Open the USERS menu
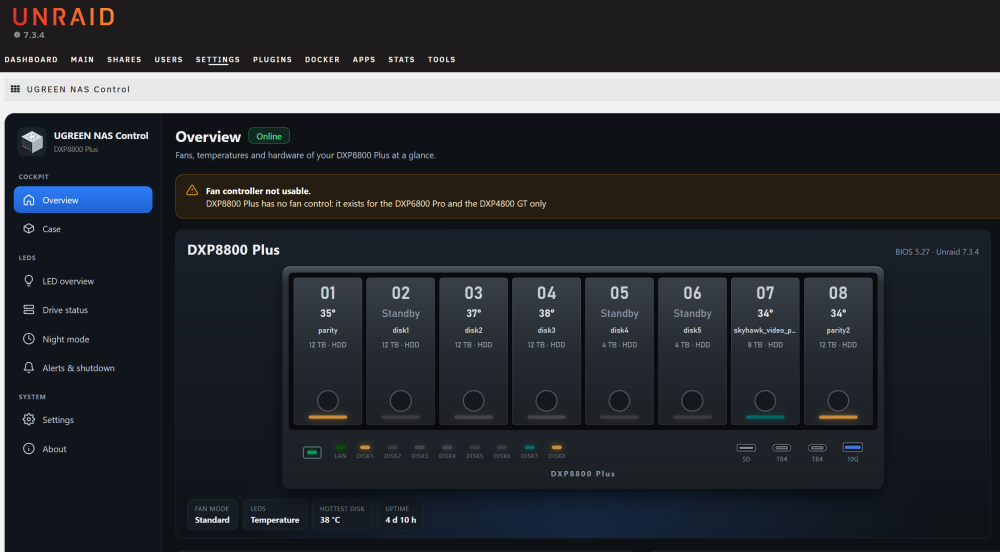The height and width of the screenshot is (552, 1000). tap(168, 59)
